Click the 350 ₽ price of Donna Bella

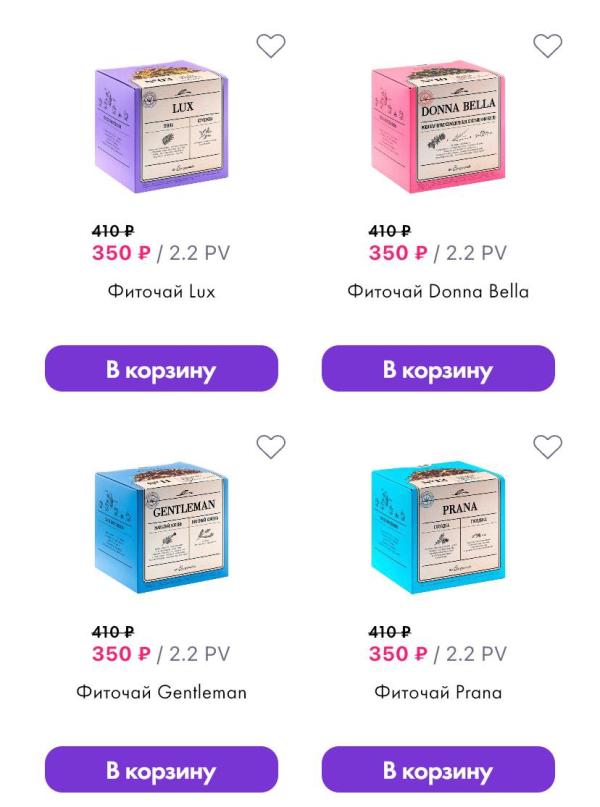point(398,253)
